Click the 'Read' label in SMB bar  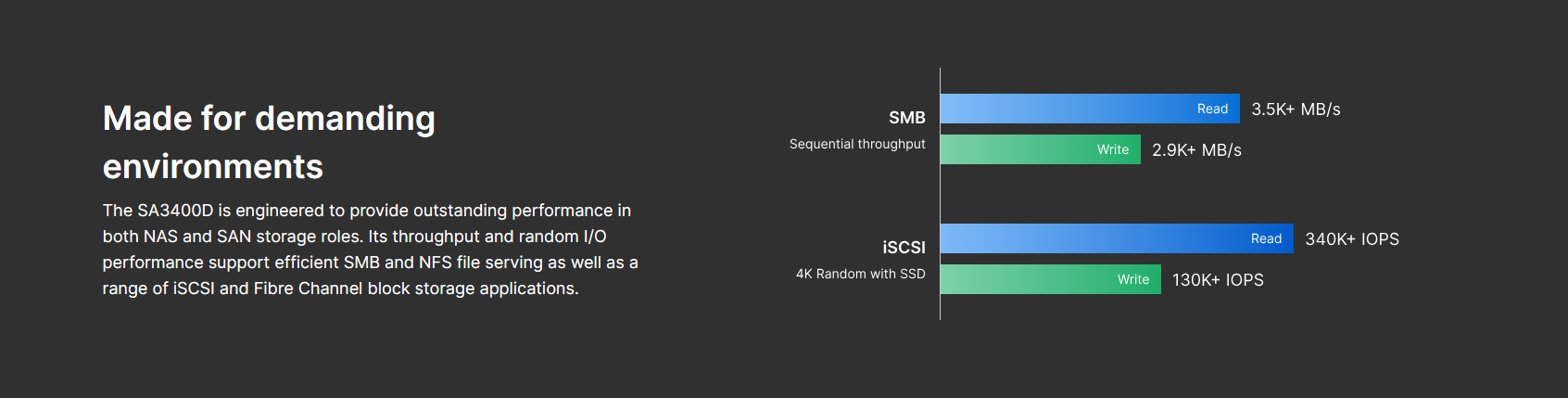click(1212, 109)
